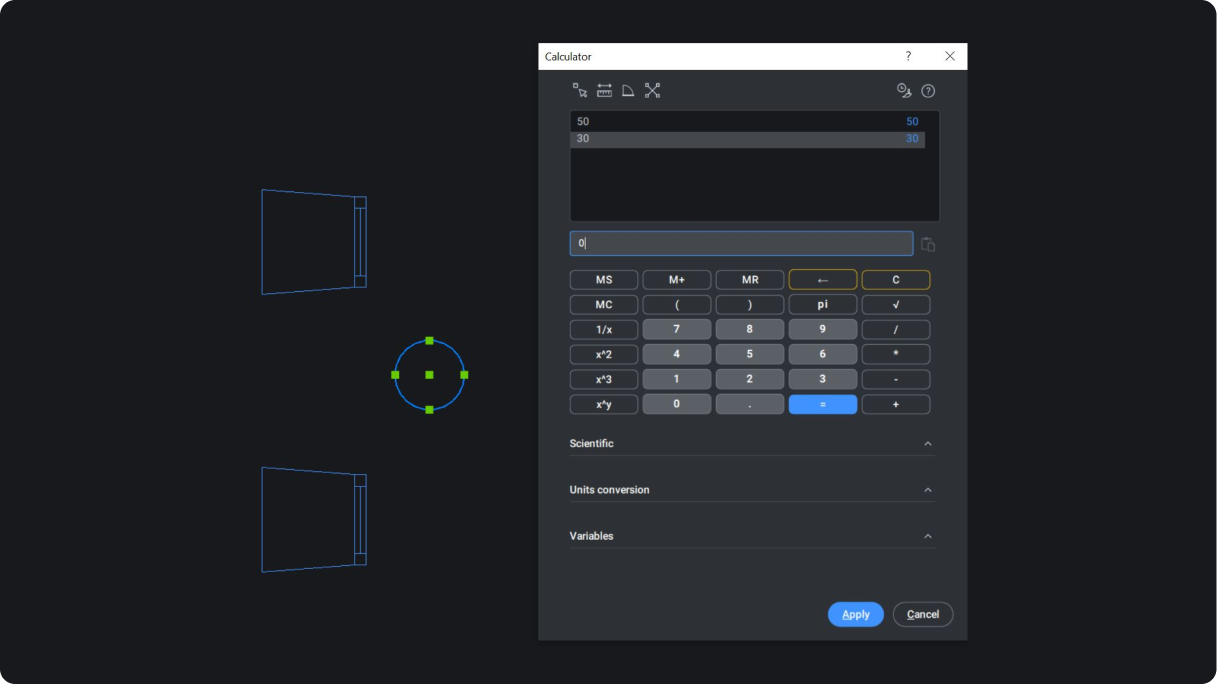This screenshot has height=684, width=1217.
Task: Click the Get Coordinates pick-point icon
Action: coord(580,91)
